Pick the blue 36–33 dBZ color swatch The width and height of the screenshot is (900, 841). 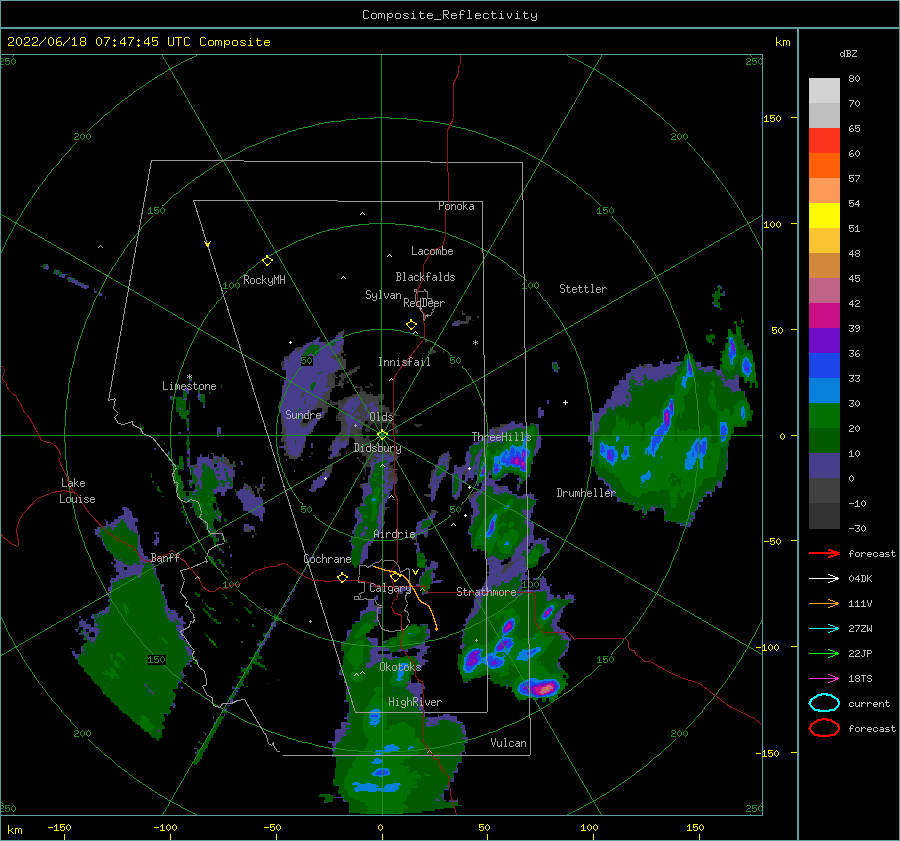pyautogui.click(x=824, y=366)
